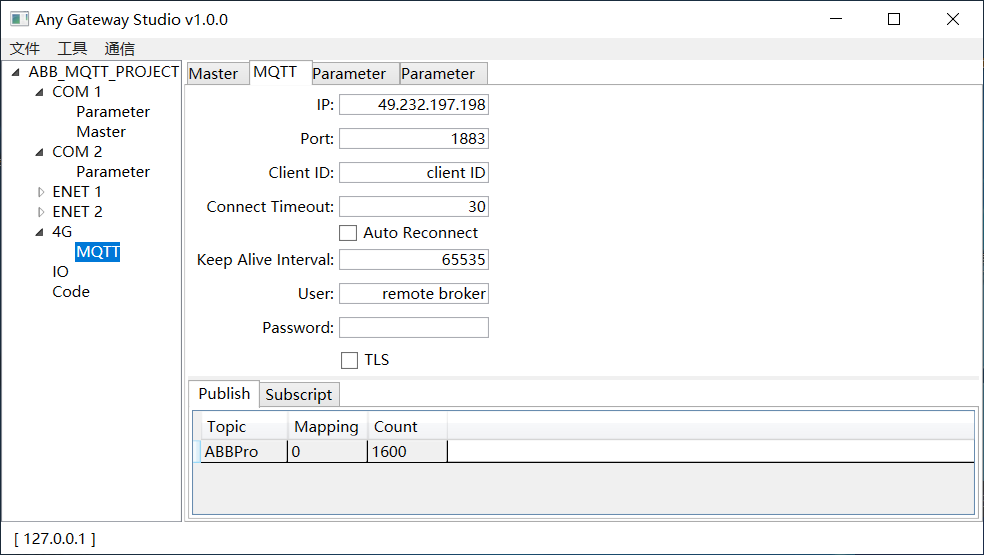The width and height of the screenshot is (984, 555).
Task: Click into the Password field
Action: pyautogui.click(x=413, y=328)
